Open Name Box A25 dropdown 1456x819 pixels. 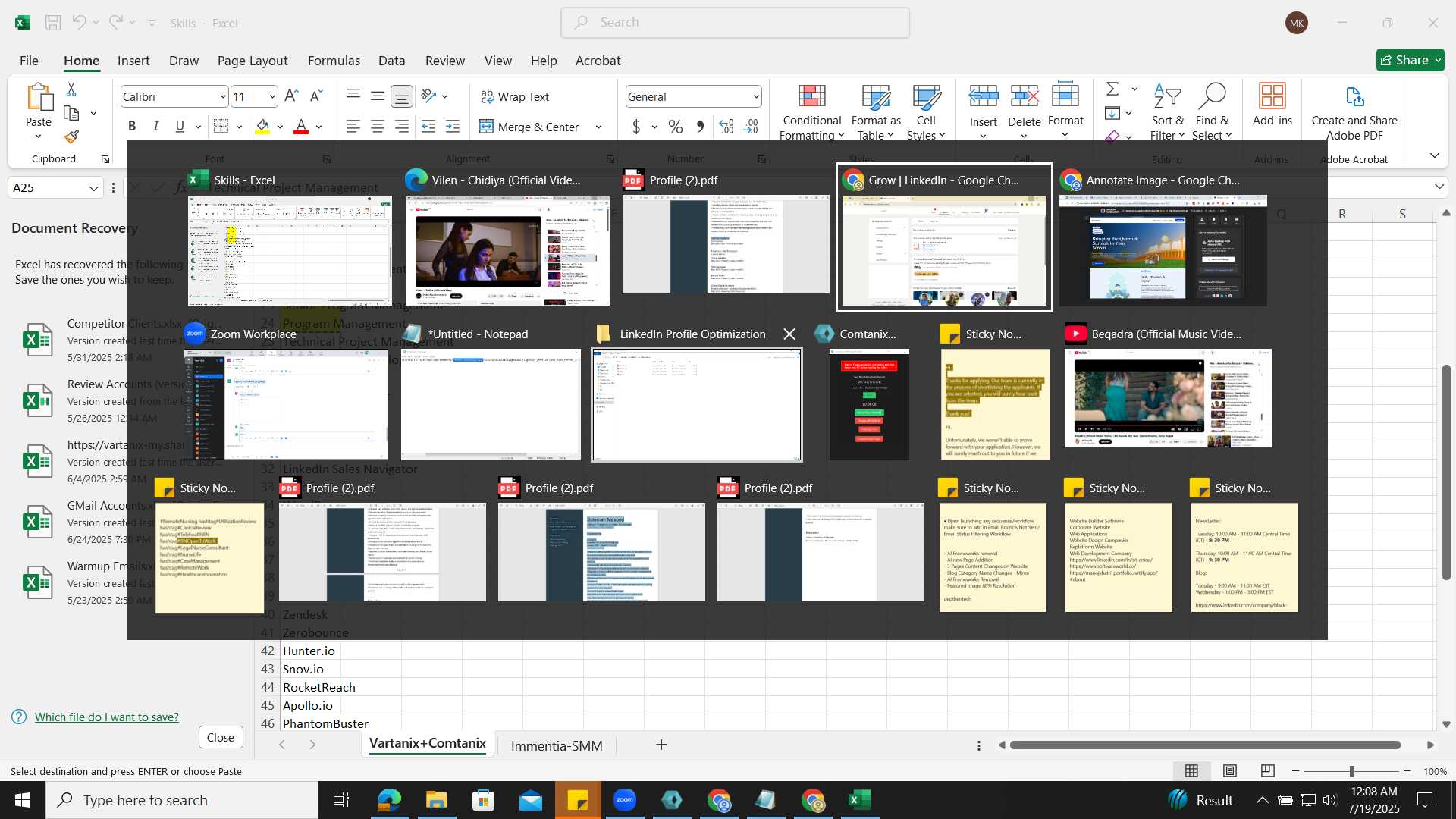(94, 187)
